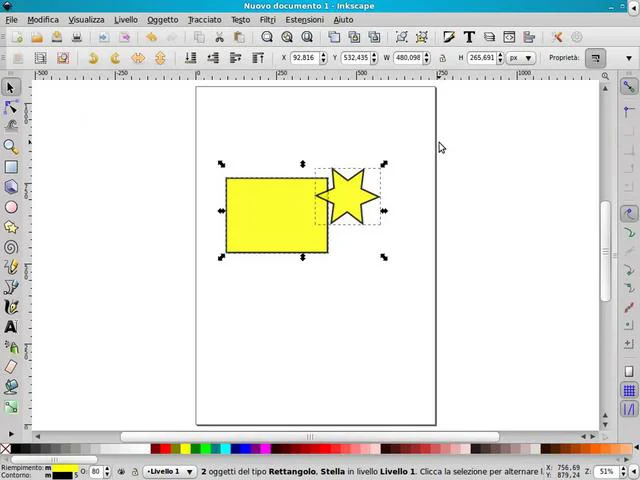The image size is (640, 480).
Task: Open the Tracciato menu
Action: click(x=204, y=20)
